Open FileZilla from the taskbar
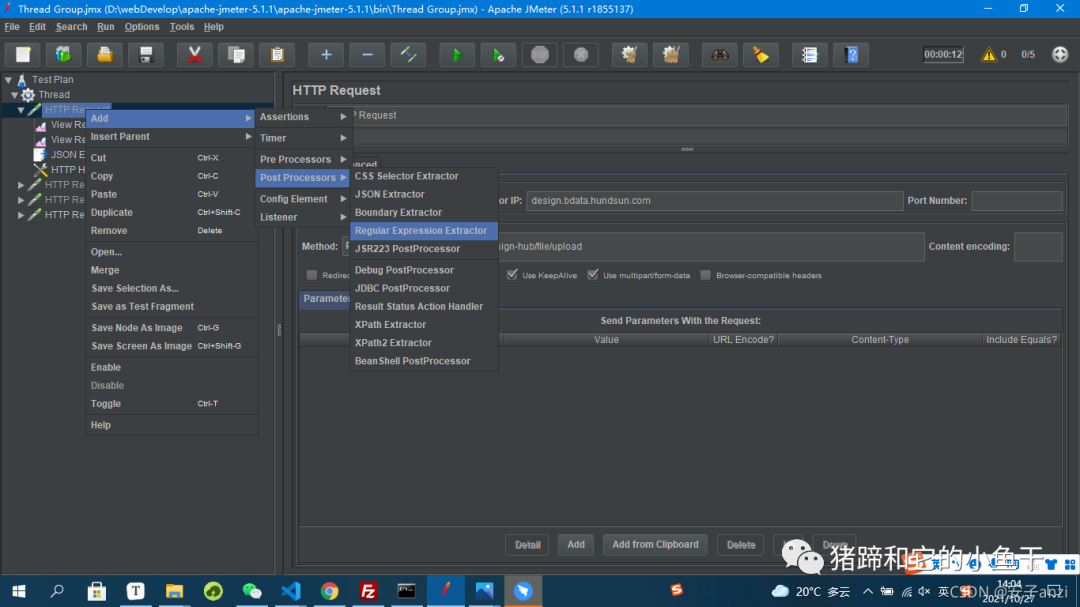 (368, 591)
